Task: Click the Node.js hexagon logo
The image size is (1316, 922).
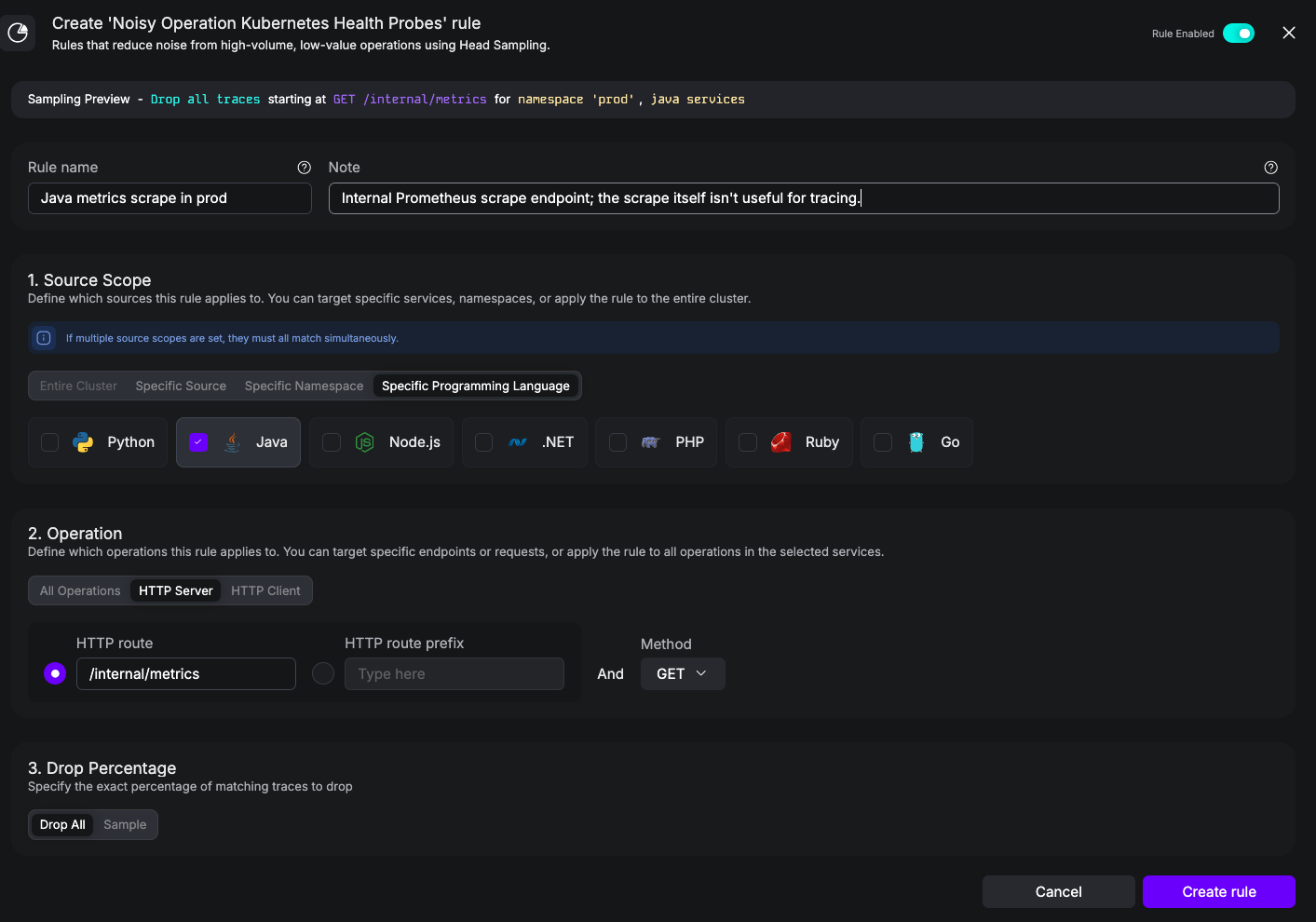Action: click(x=365, y=442)
